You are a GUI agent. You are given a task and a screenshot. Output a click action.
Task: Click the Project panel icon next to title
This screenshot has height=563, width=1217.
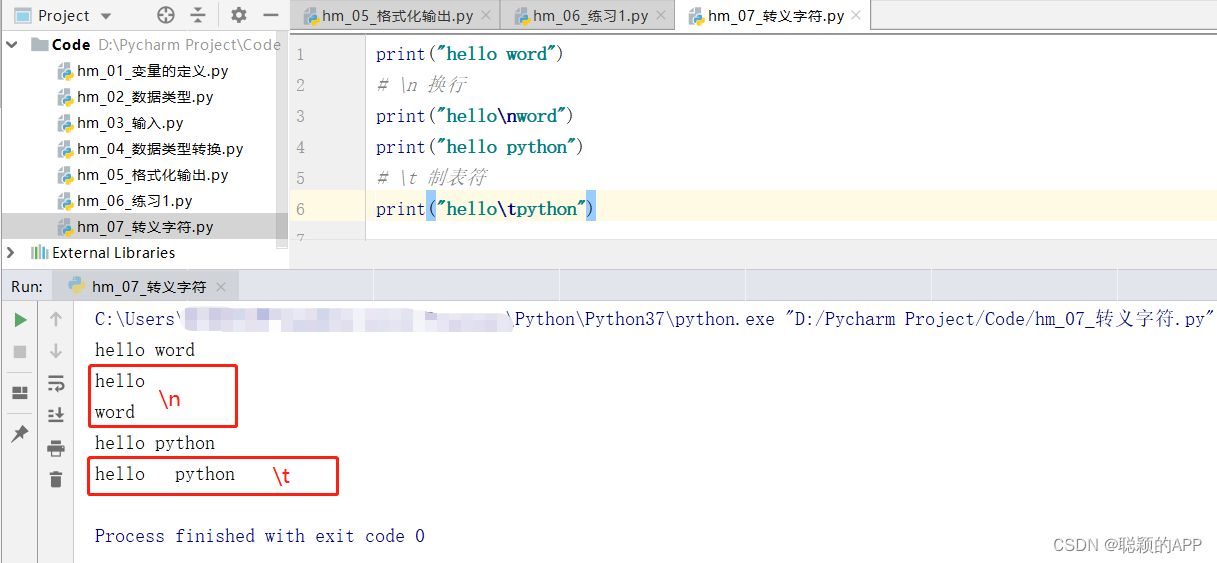21,16
